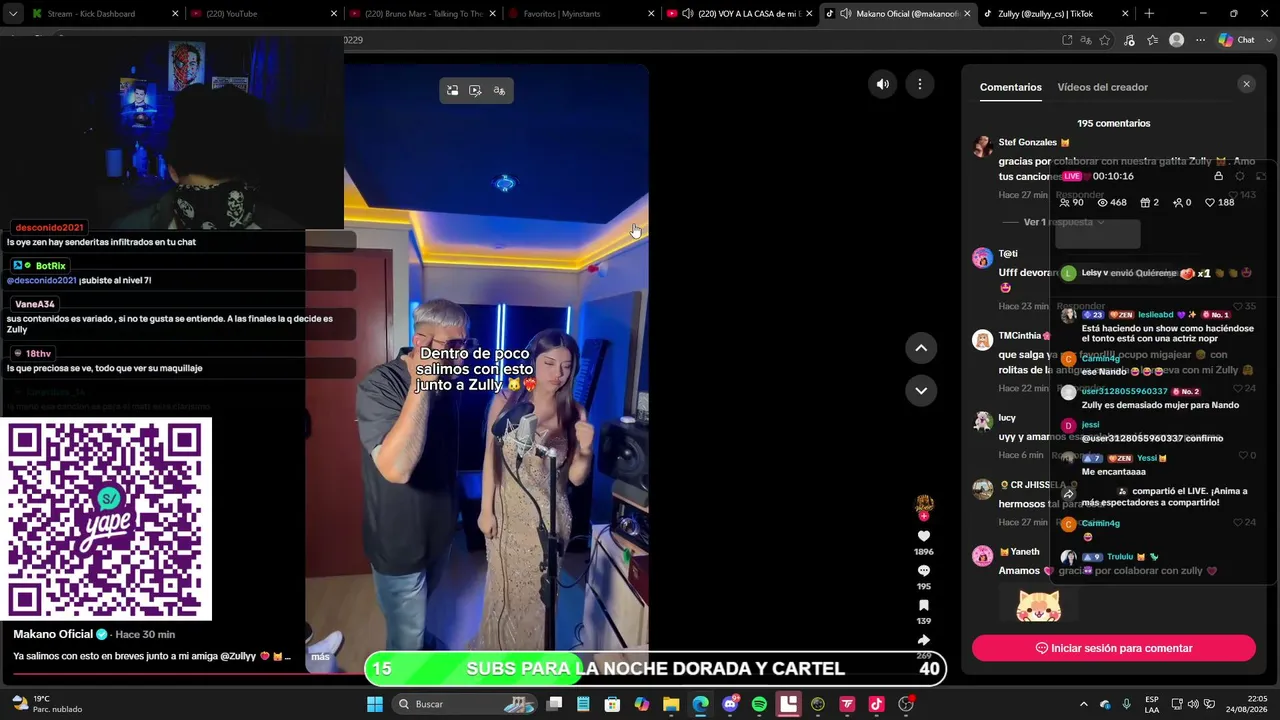Open the VOY A LA CASA YouTube tab
The height and width of the screenshot is (720, 1280).
point(740,14)
